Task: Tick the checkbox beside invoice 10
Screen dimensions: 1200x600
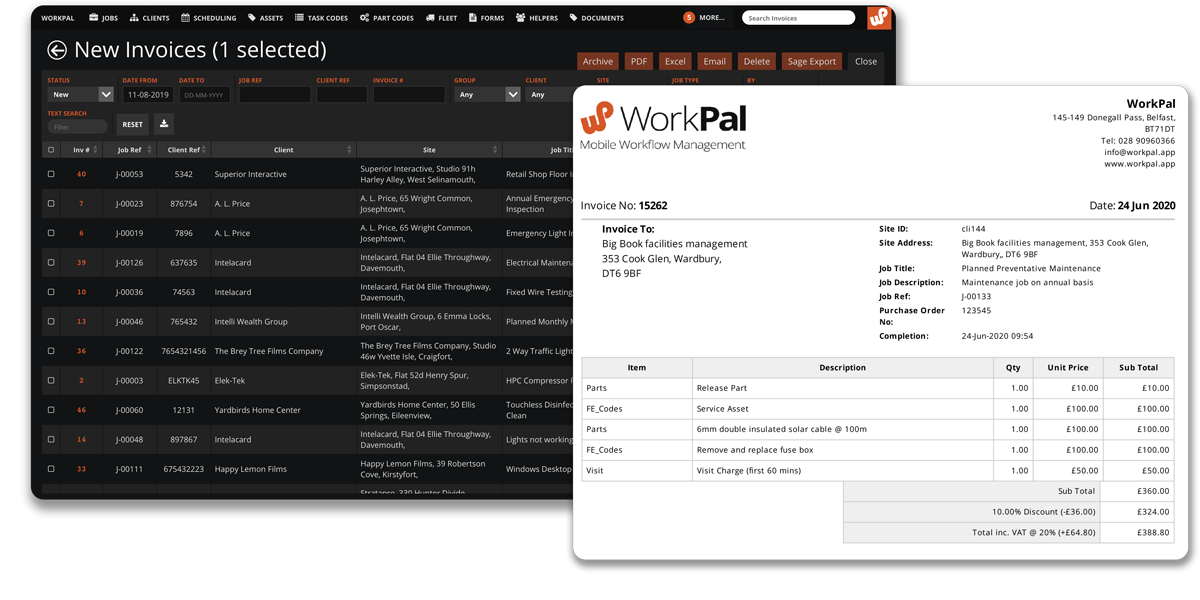Action: [x=51, y=292]
